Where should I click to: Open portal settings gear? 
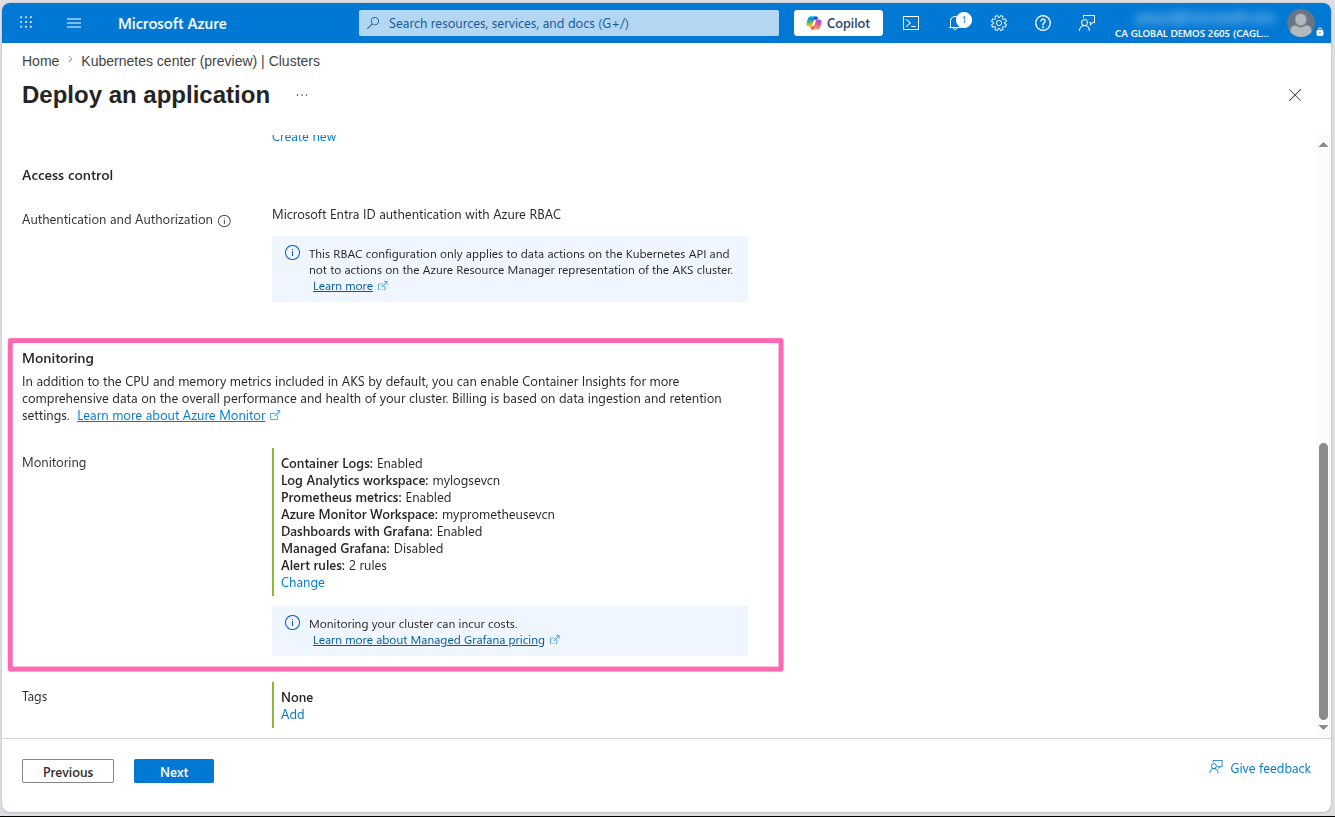999,23
